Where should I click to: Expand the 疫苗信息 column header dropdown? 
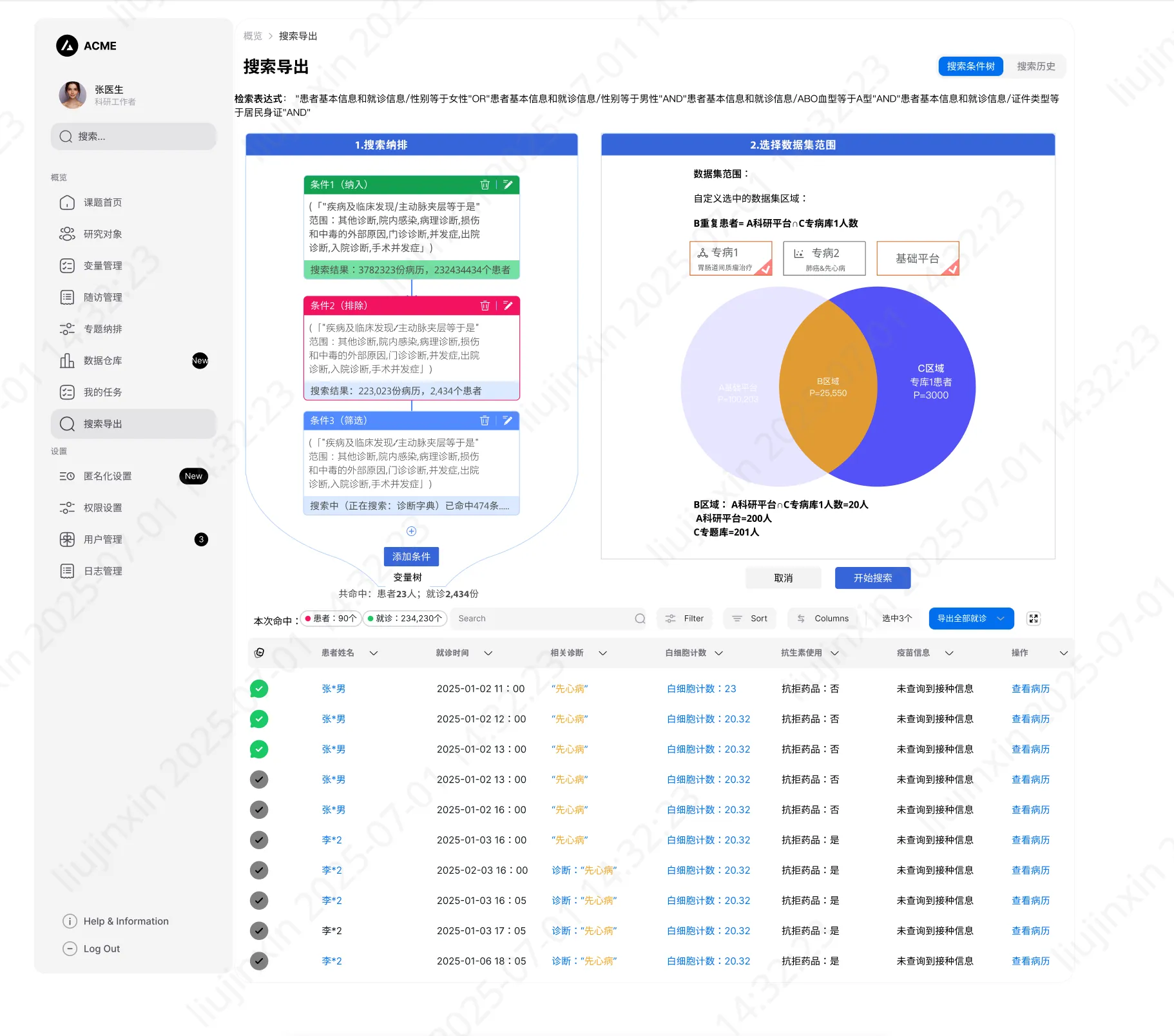tap(949, 653)
